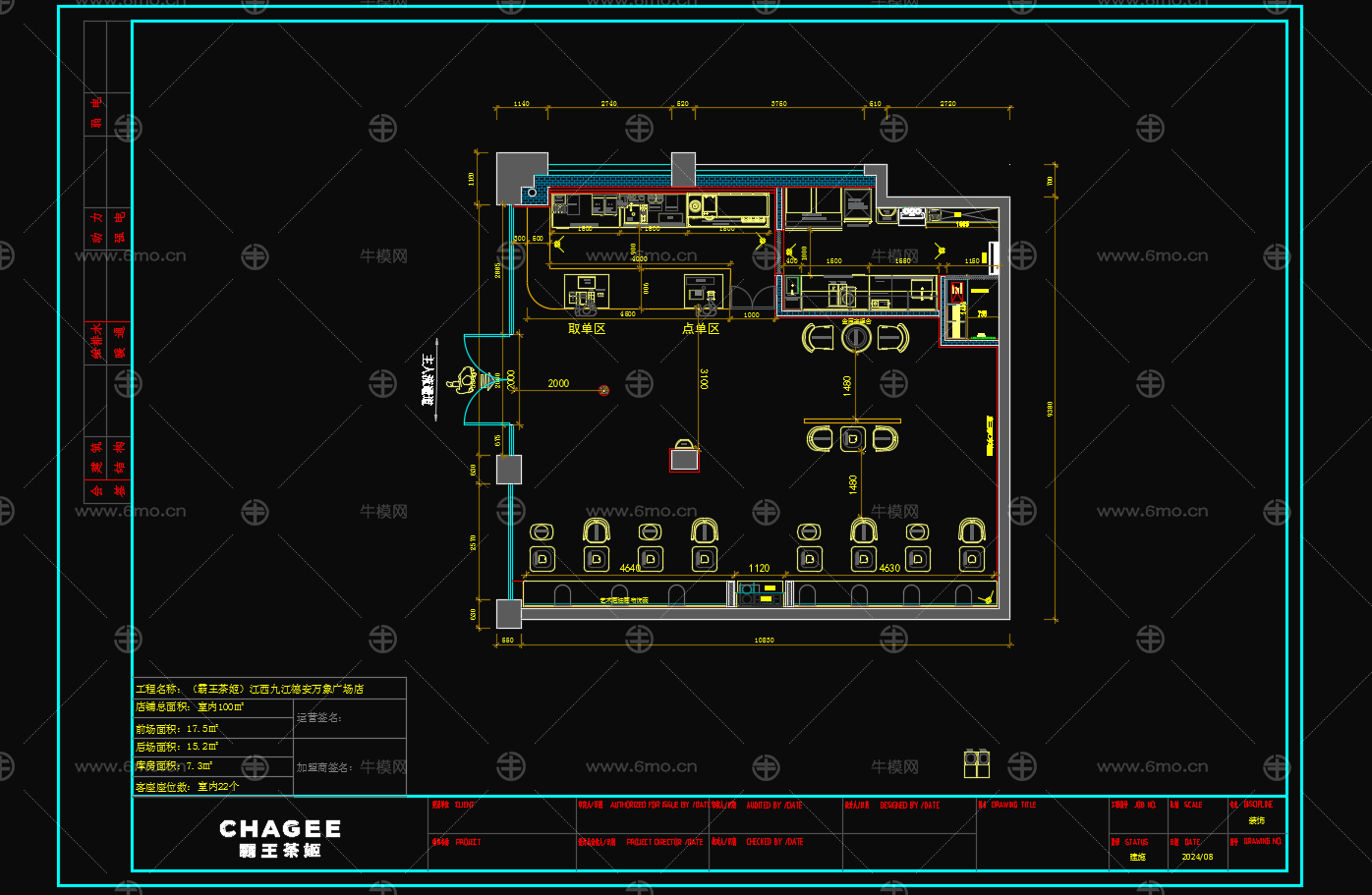Select the 10850 overall width dimension
This screenshot has width=1372, height=895.
[x=764, y=640]
